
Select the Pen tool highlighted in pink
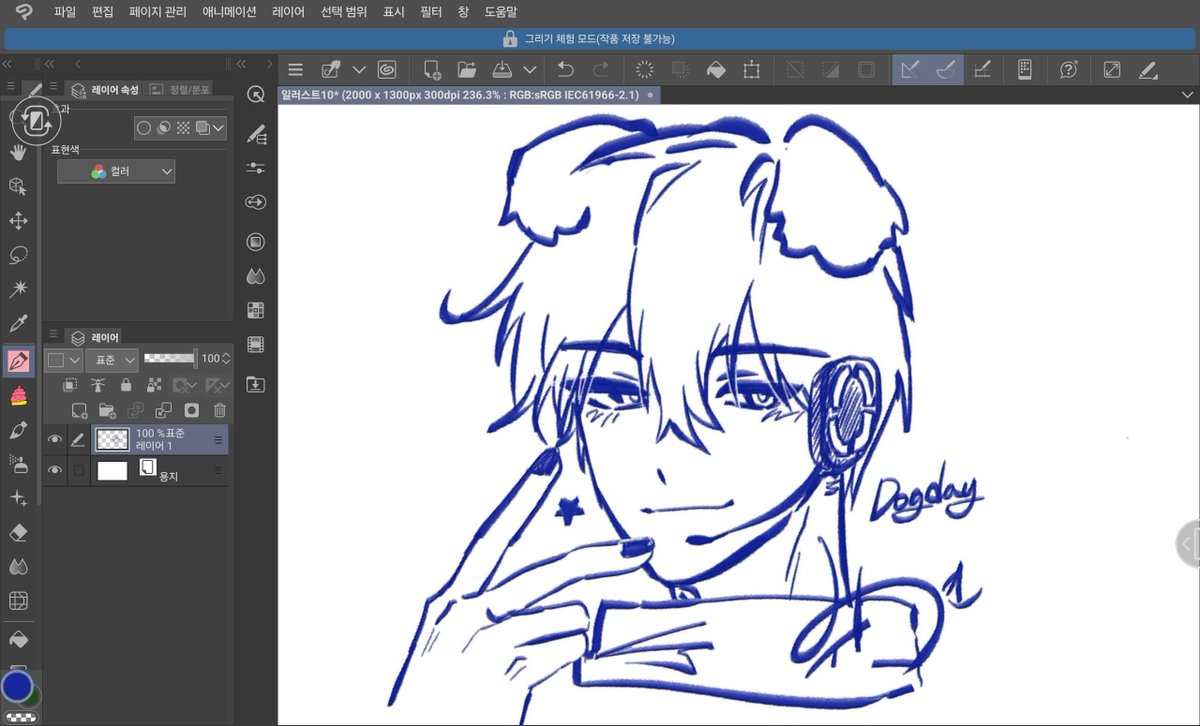click(18, 360)
